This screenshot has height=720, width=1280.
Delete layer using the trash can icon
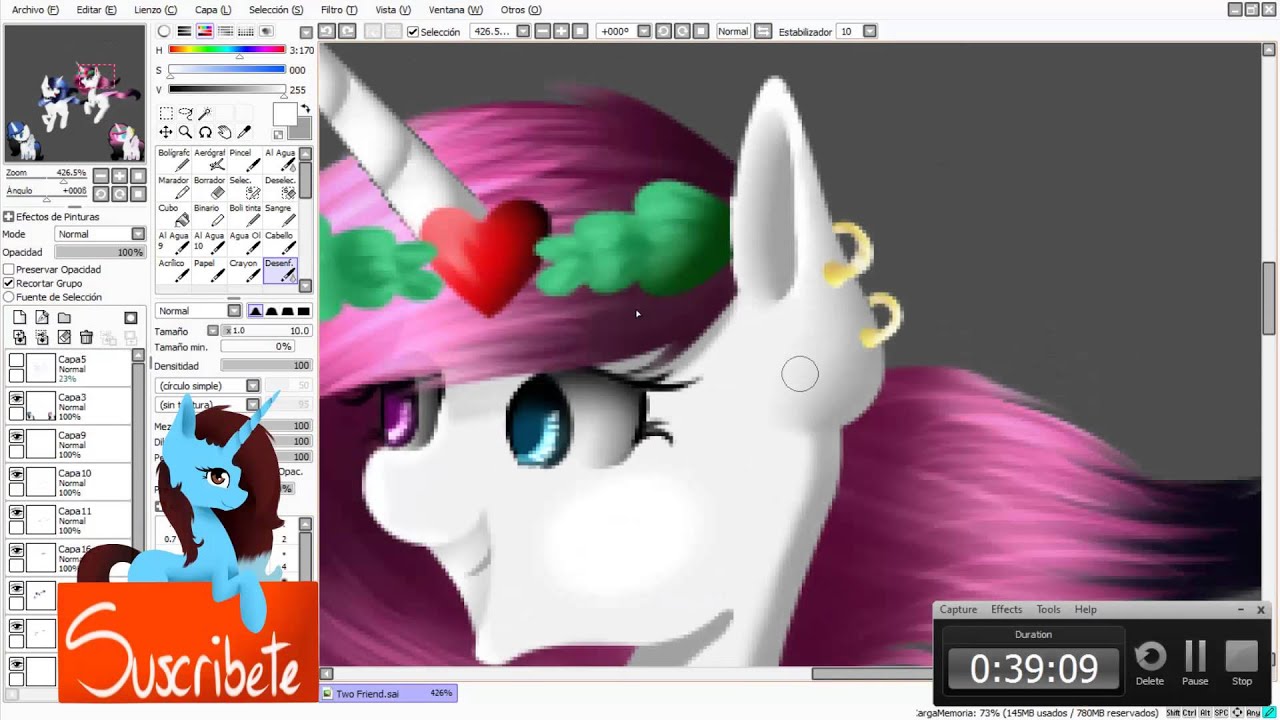coord(86,338)
